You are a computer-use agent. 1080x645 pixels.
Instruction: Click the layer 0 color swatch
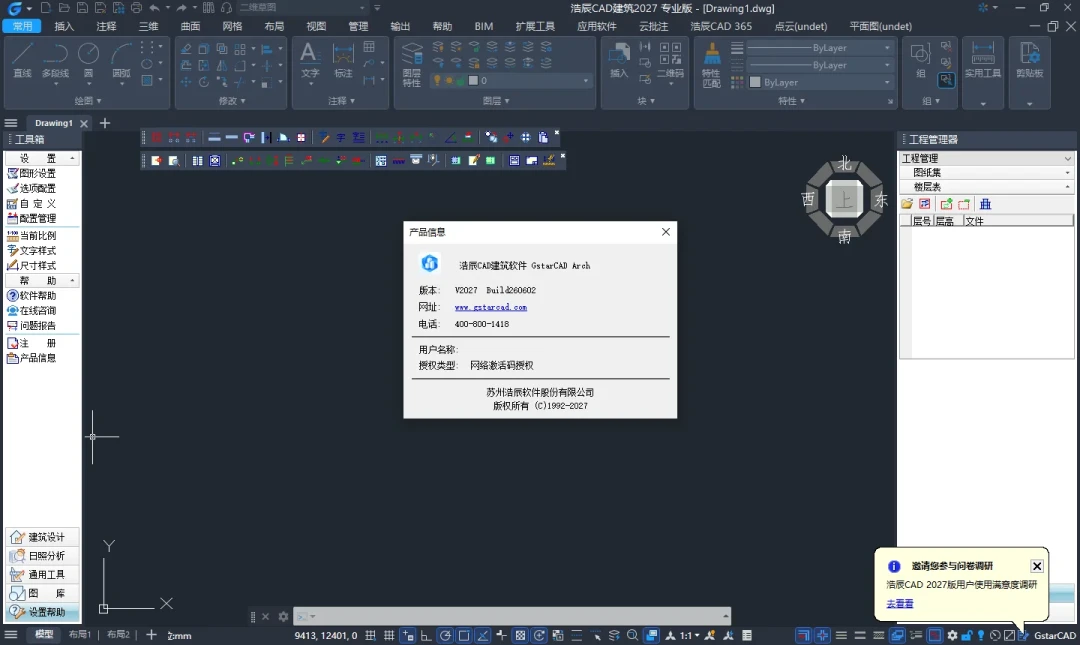point(473,81)
